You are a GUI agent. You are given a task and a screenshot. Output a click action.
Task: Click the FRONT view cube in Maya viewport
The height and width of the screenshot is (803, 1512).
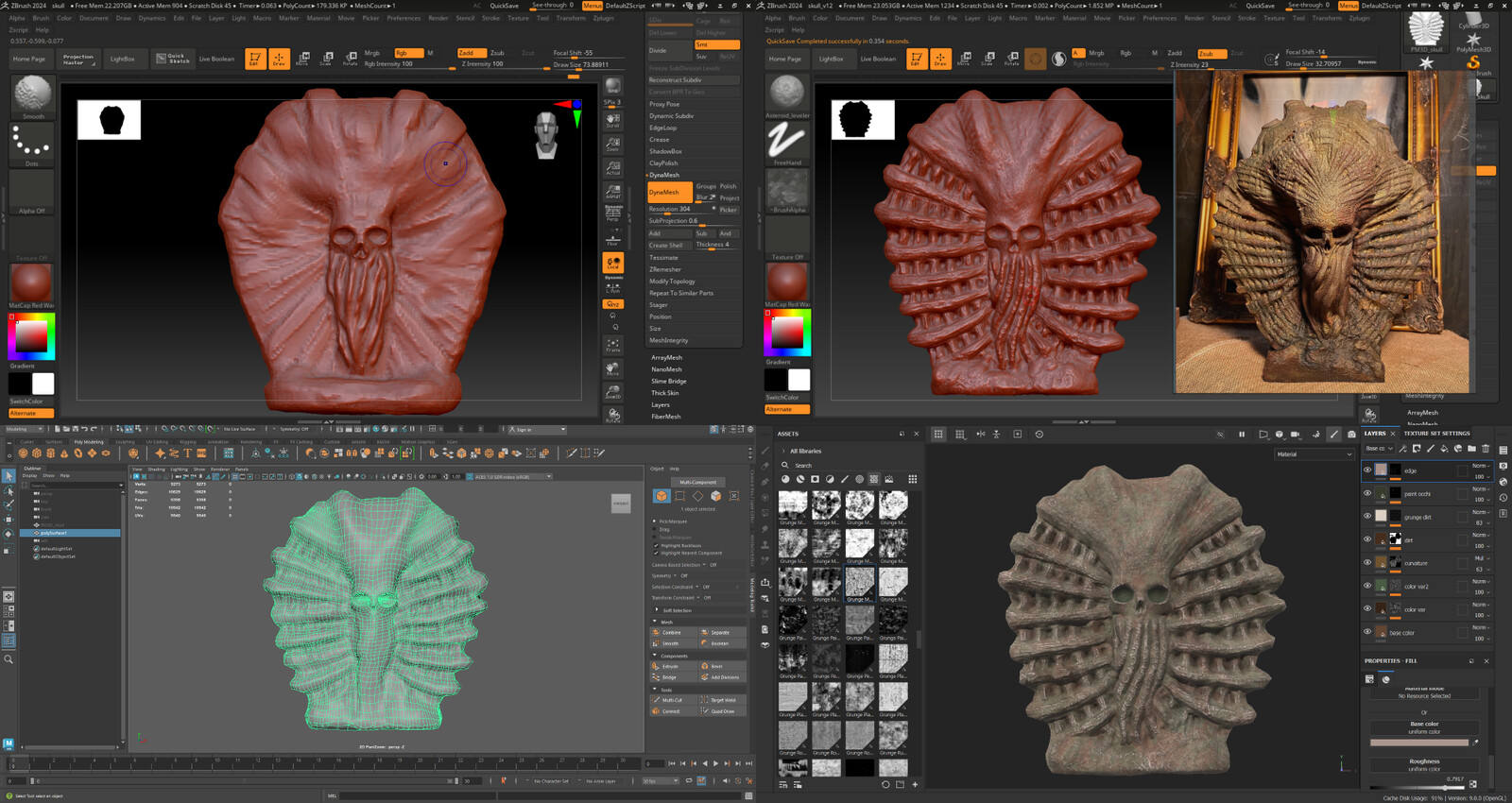click(621, 504)
